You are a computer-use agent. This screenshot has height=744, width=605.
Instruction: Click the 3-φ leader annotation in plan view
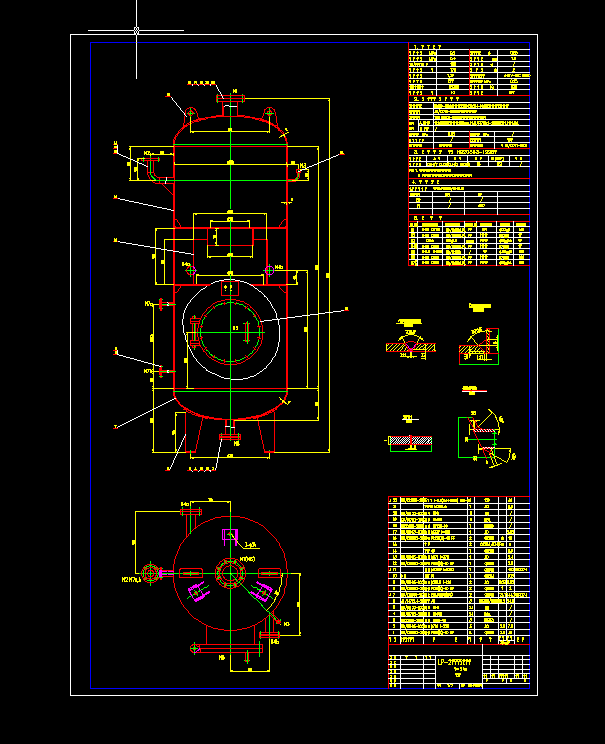tap(251, 545)
